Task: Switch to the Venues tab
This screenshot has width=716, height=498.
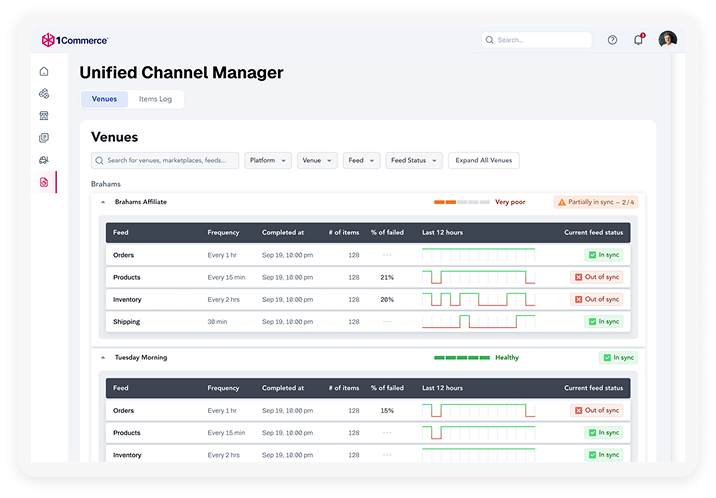Action: pos(104,99)
